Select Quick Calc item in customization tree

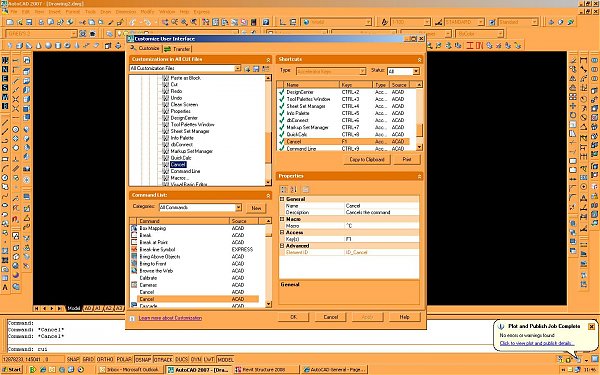pos(181,158)
